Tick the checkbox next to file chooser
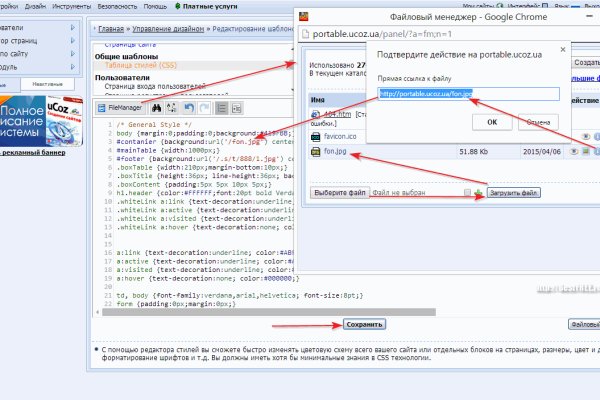The image size is (600, 400). tap(467, 192)
